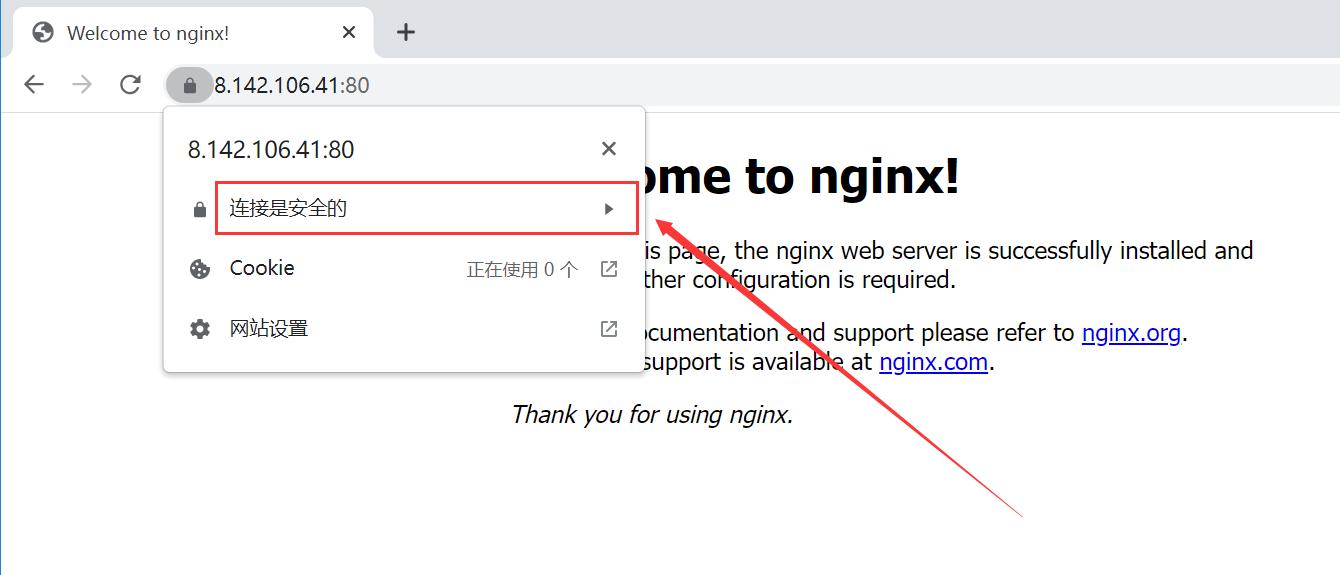The width and height of the screenshot is (1340, 575).
Task: Click the 正在使用 0 个 cookie count
Action: tap(522, 269)
